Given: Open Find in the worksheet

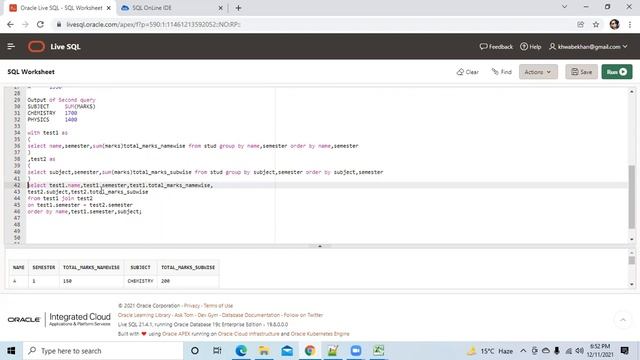Looking at the screenshot, I should [502, 72].
